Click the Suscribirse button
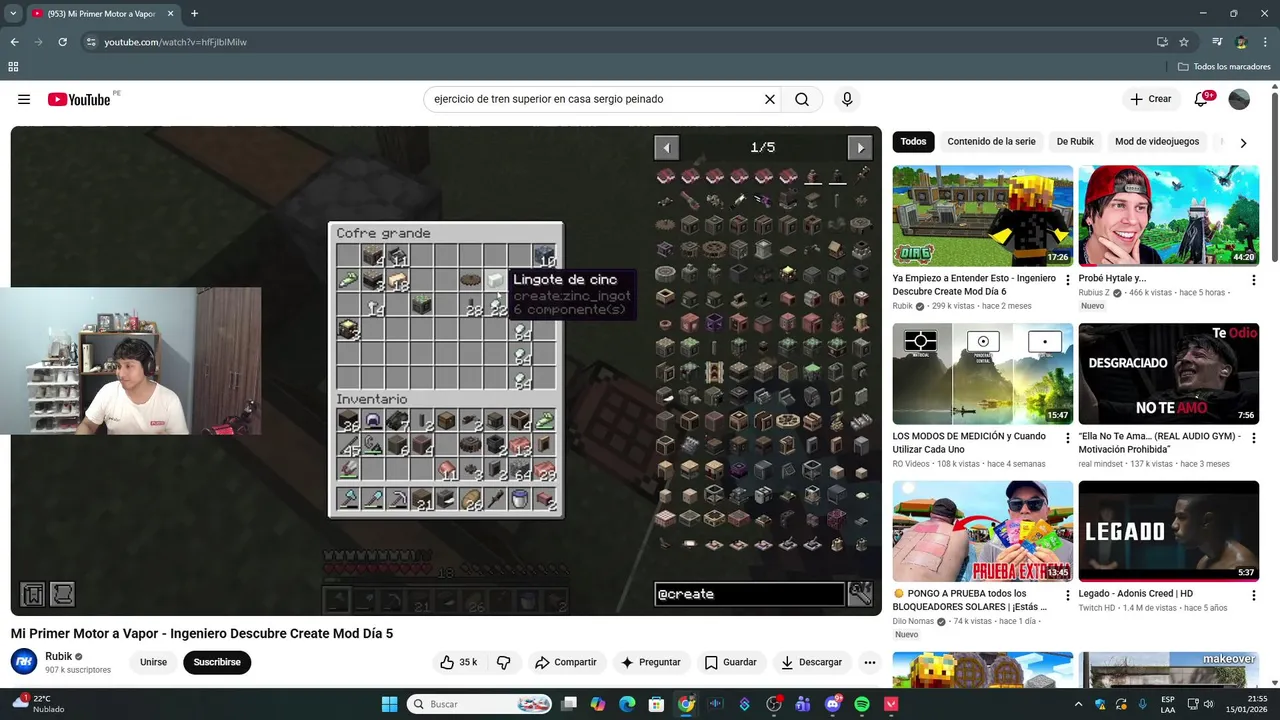 (217, 662)
